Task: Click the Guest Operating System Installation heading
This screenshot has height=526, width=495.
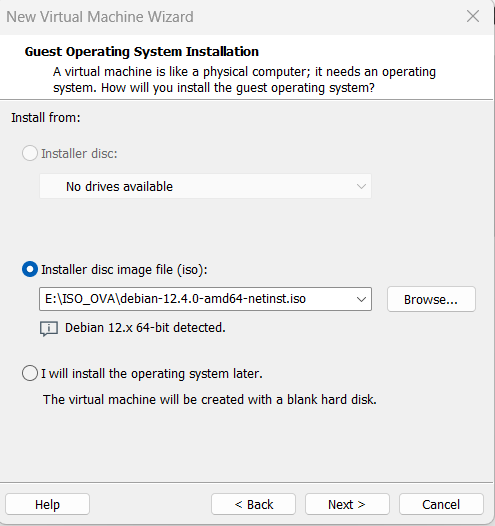Action: pyautogui.click(x=142, y=52)
